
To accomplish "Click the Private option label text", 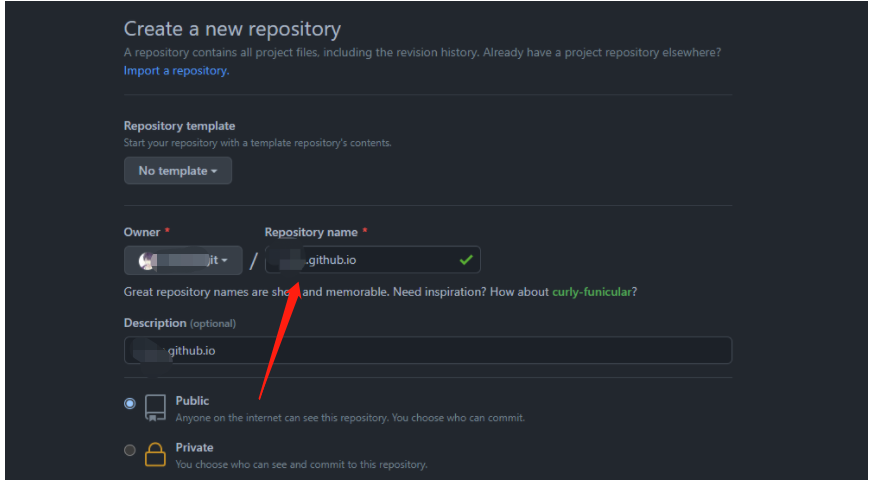I will 194,447.
